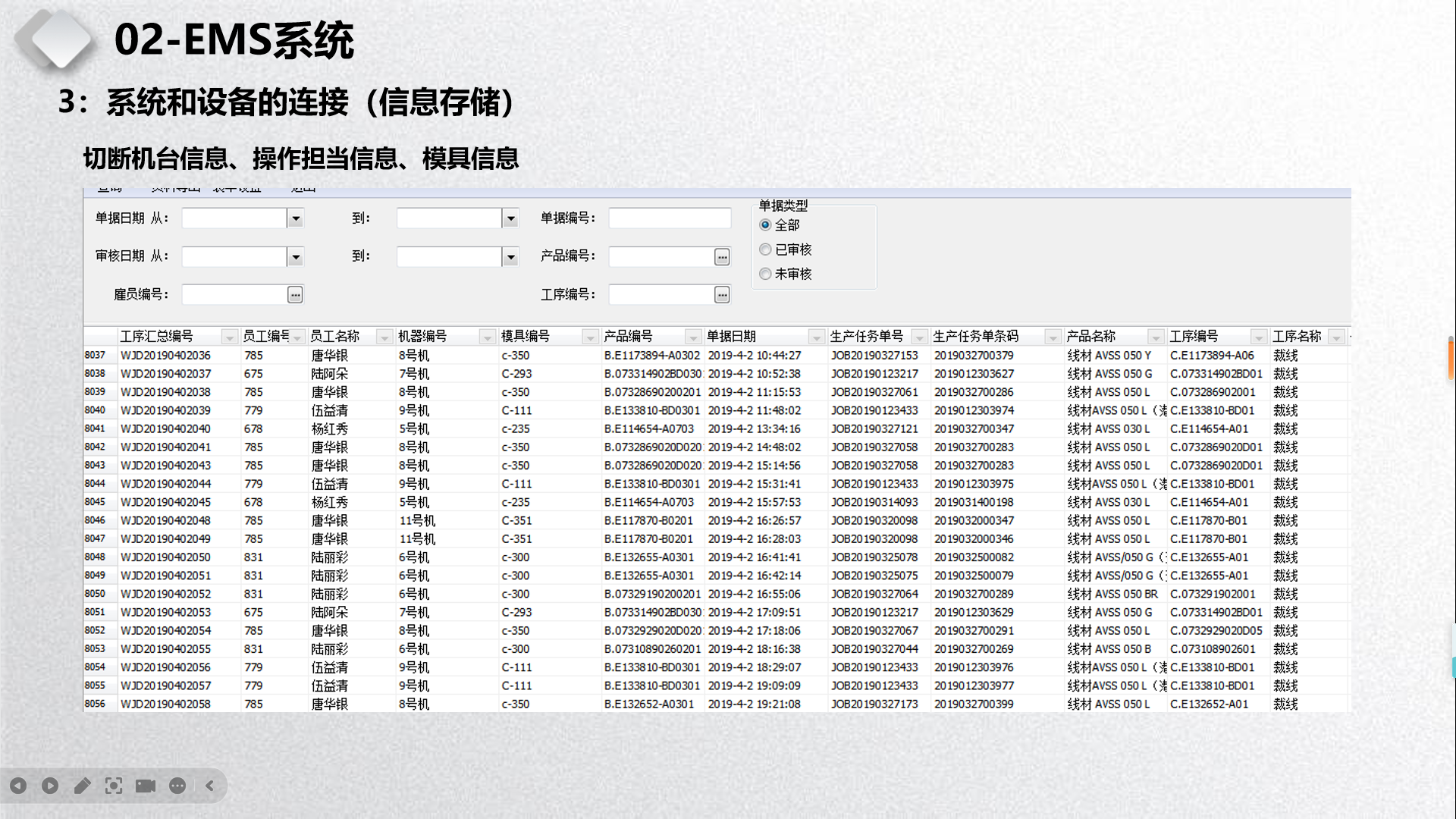The image size is (1456, 819).
Task: Open 机器编号 column filter arrow
Action: click(488, 337)
